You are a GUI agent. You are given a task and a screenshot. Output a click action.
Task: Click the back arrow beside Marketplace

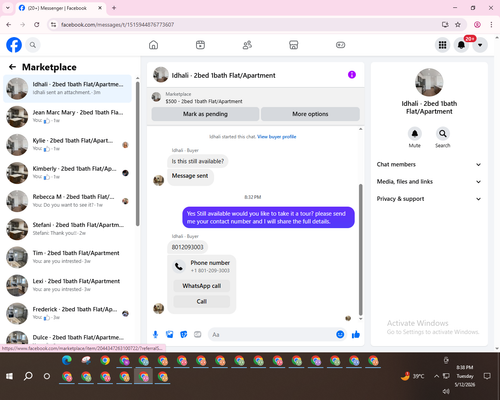[12, 67]
